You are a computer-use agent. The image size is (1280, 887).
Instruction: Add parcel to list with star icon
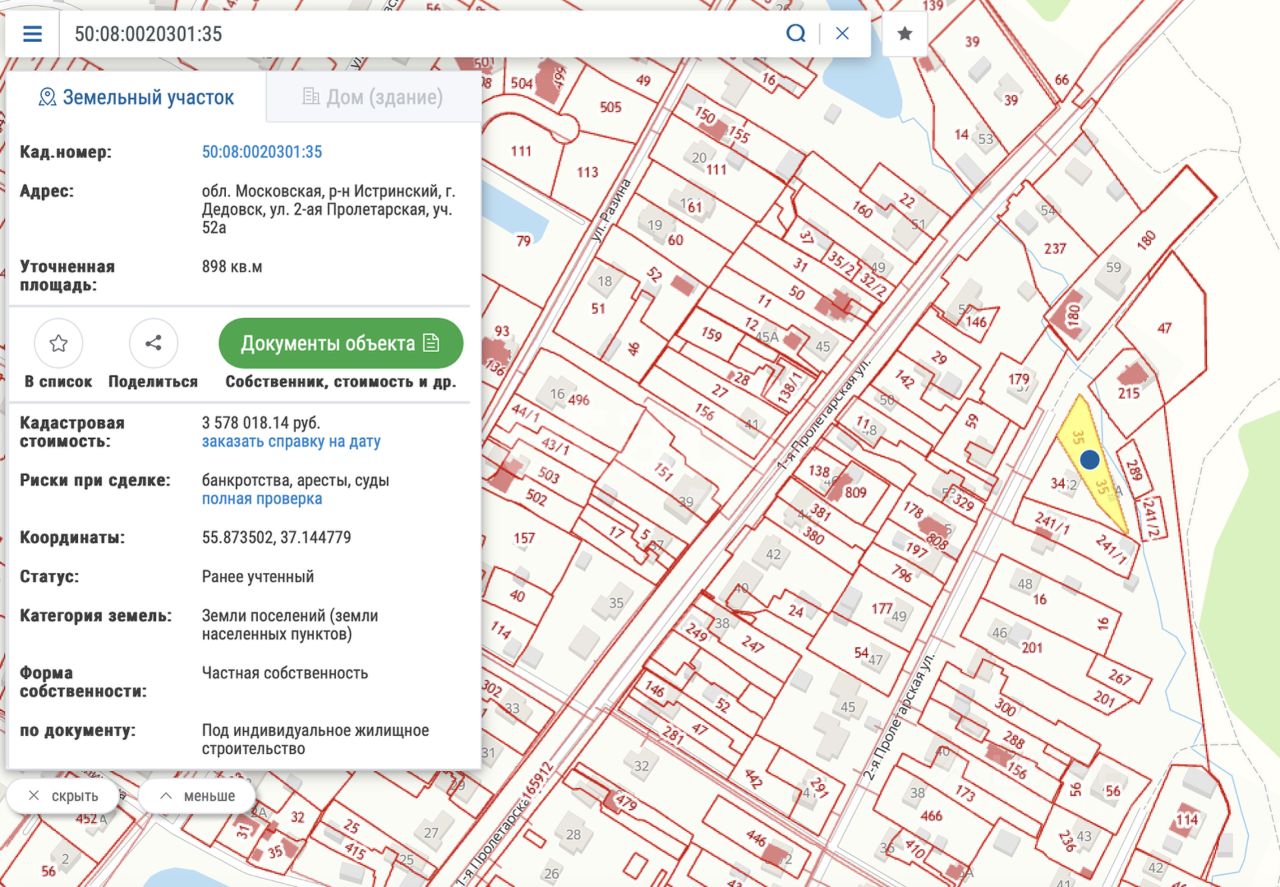click(x=58, y=344)
